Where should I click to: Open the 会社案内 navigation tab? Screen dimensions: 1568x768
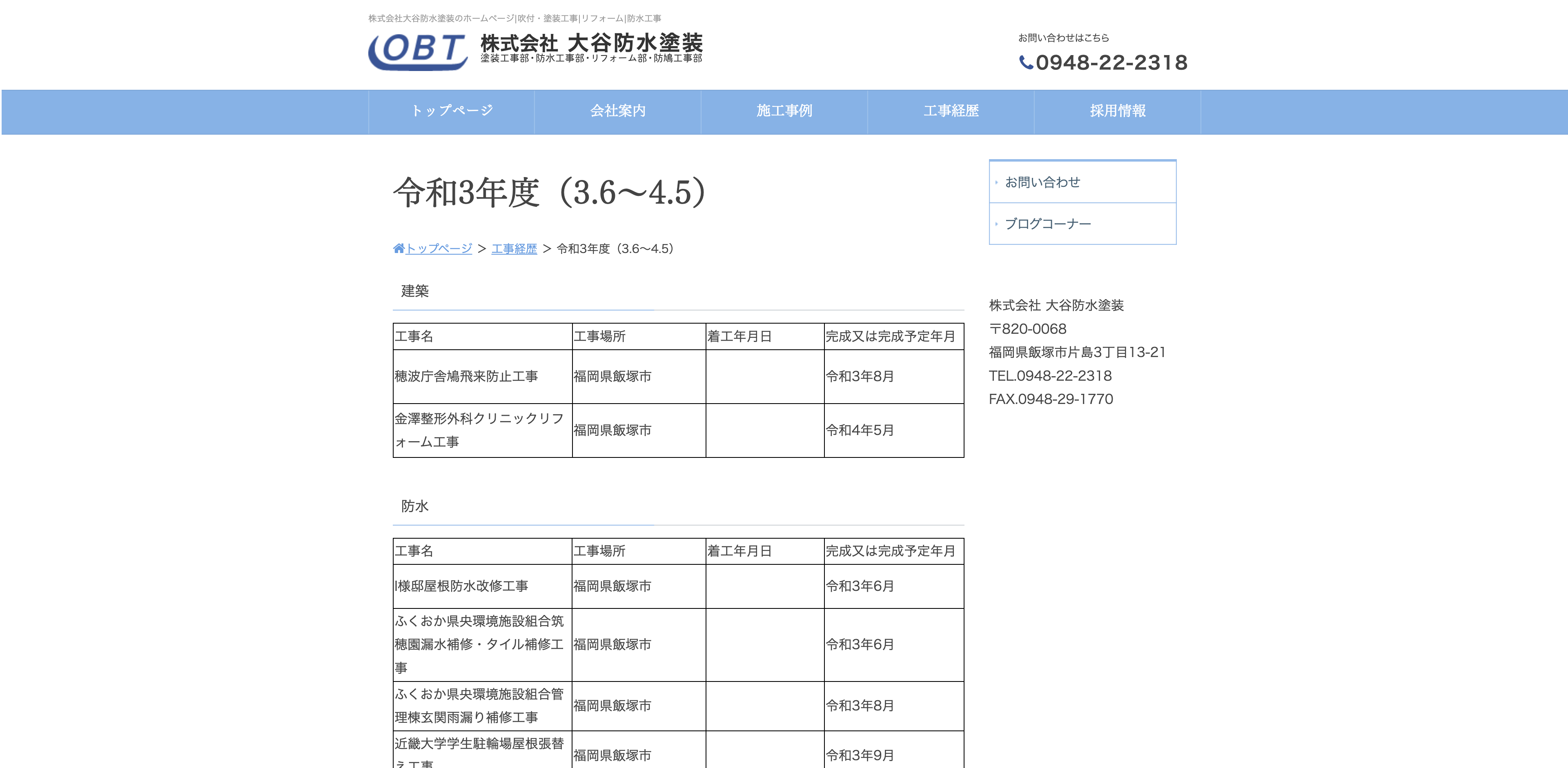coord(618,112)
